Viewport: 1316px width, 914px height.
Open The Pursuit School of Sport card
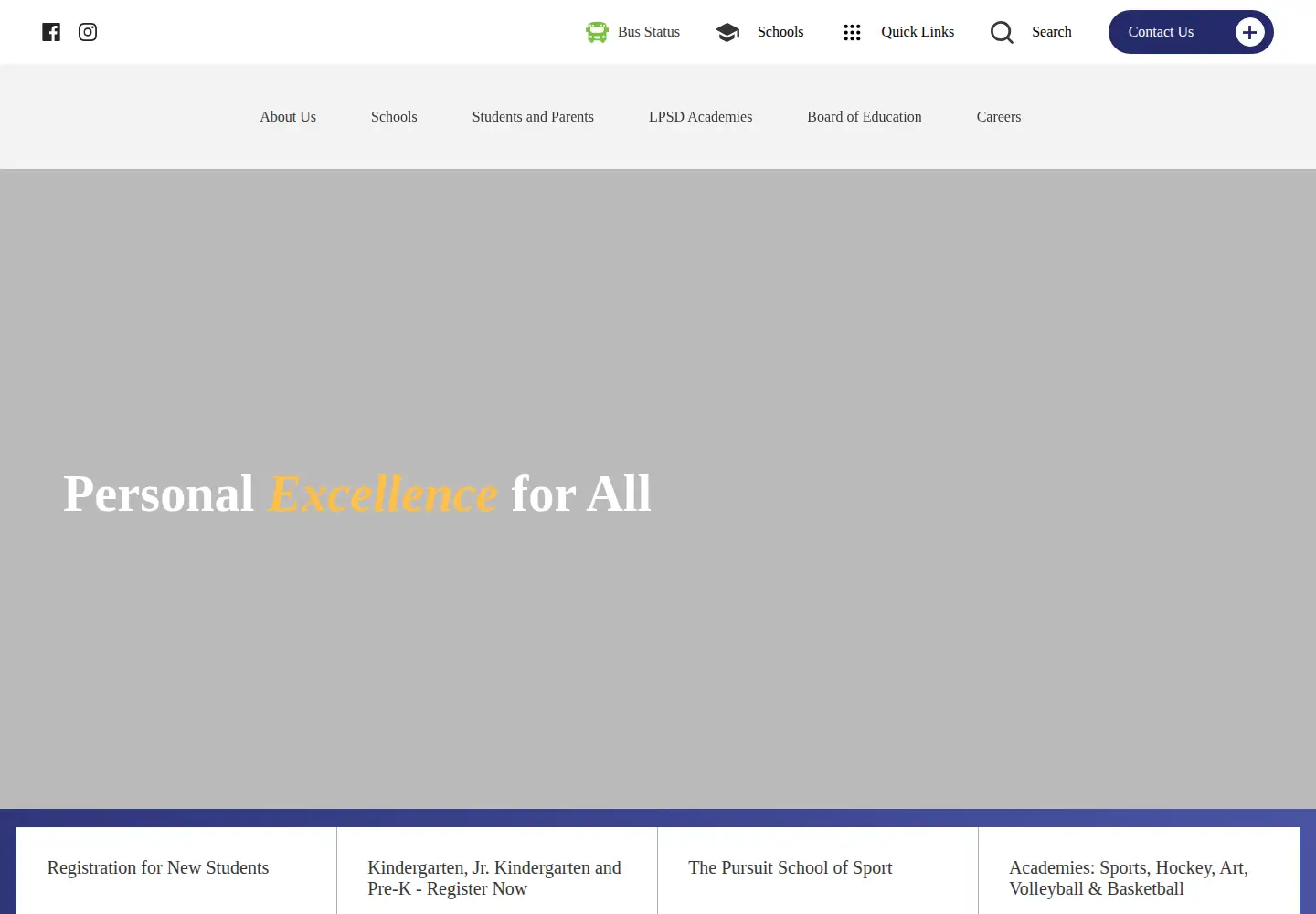point(818,870)
